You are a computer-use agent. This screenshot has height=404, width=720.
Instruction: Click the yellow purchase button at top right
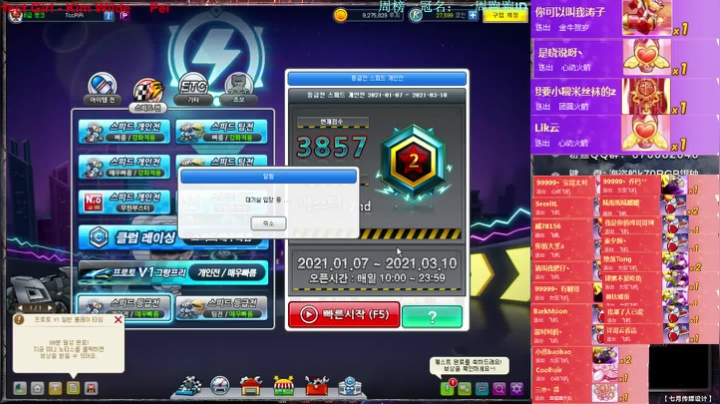pos(505,15)
